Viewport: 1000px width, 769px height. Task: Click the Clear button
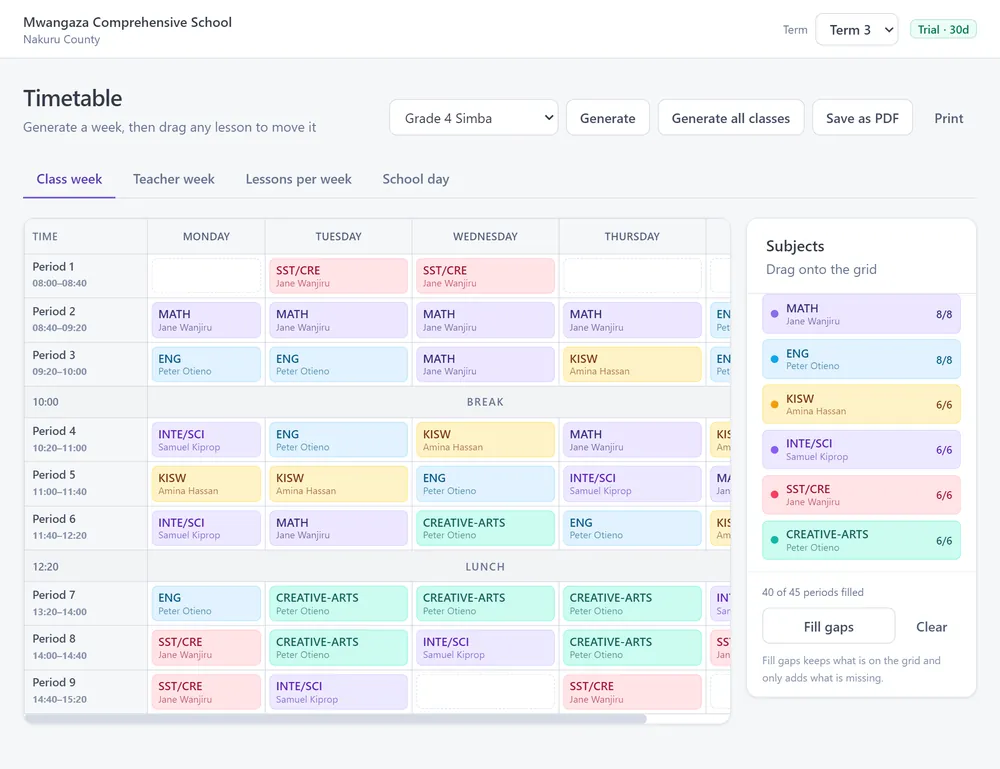tap(931, 626)
